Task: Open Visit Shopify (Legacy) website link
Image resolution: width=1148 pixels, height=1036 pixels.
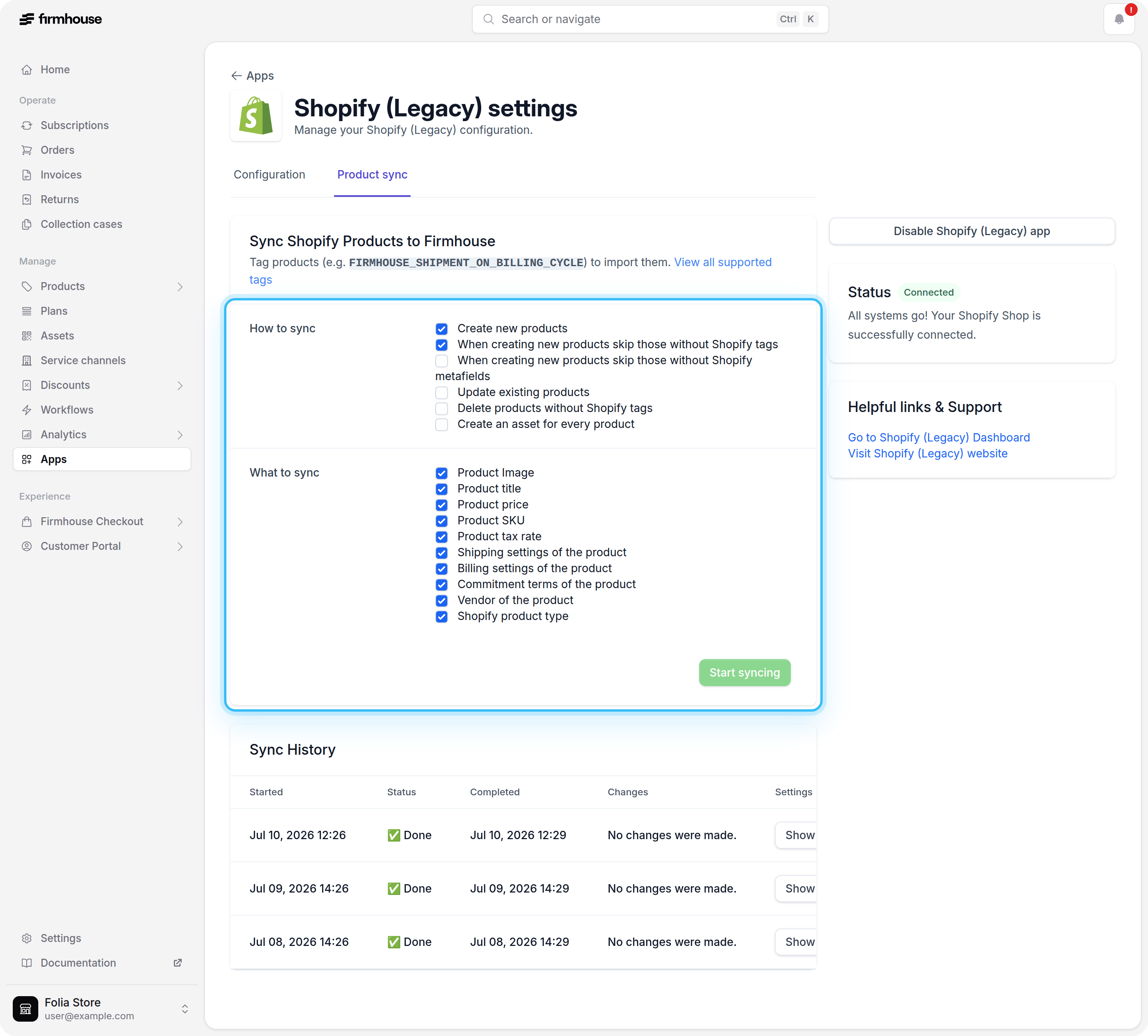Action: pyautogui.click(x=928, y=453)
